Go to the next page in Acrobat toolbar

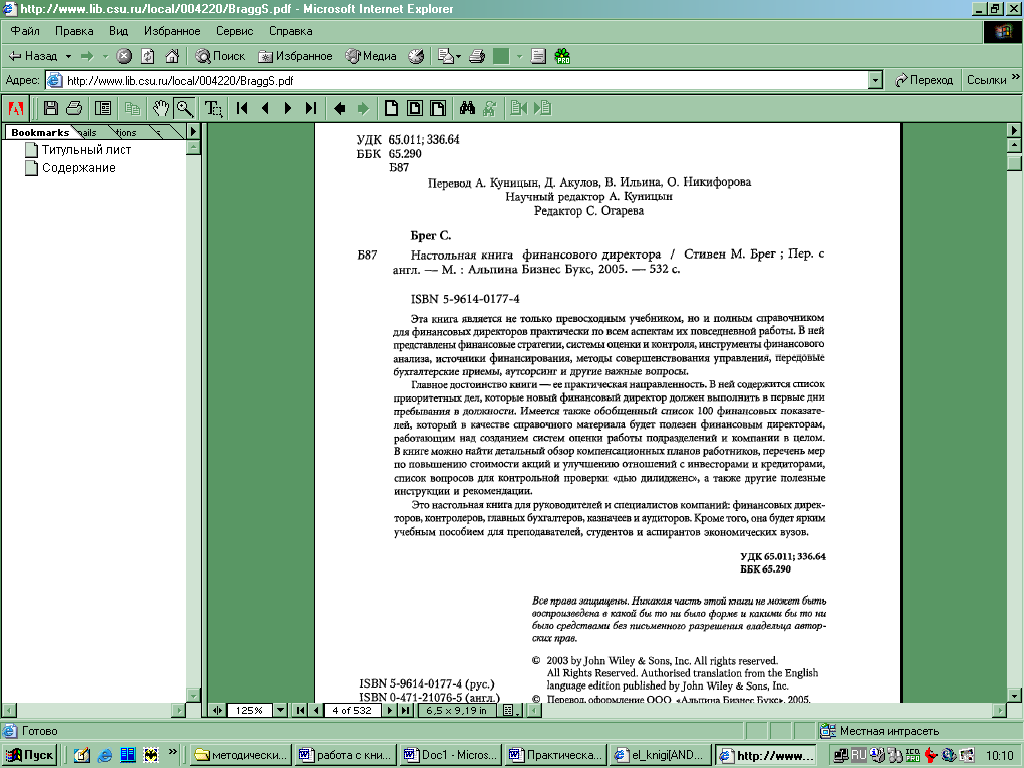click(288, 108)
